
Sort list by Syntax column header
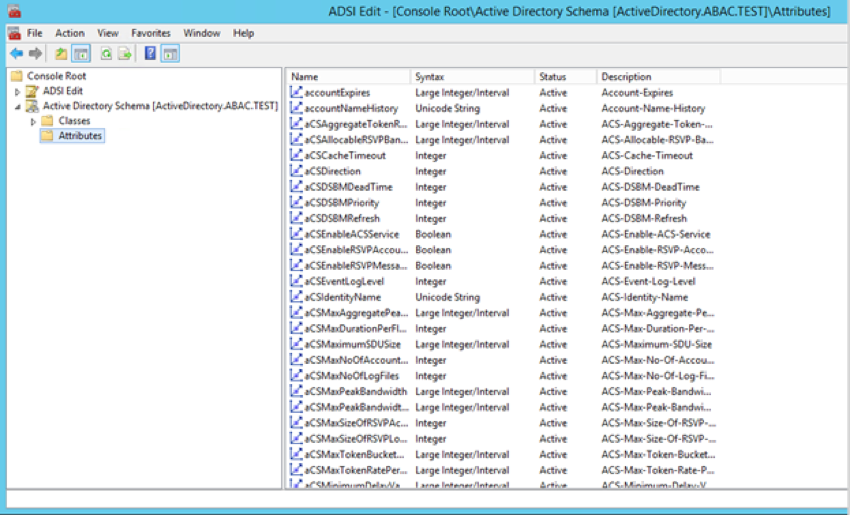coord(473,76)
